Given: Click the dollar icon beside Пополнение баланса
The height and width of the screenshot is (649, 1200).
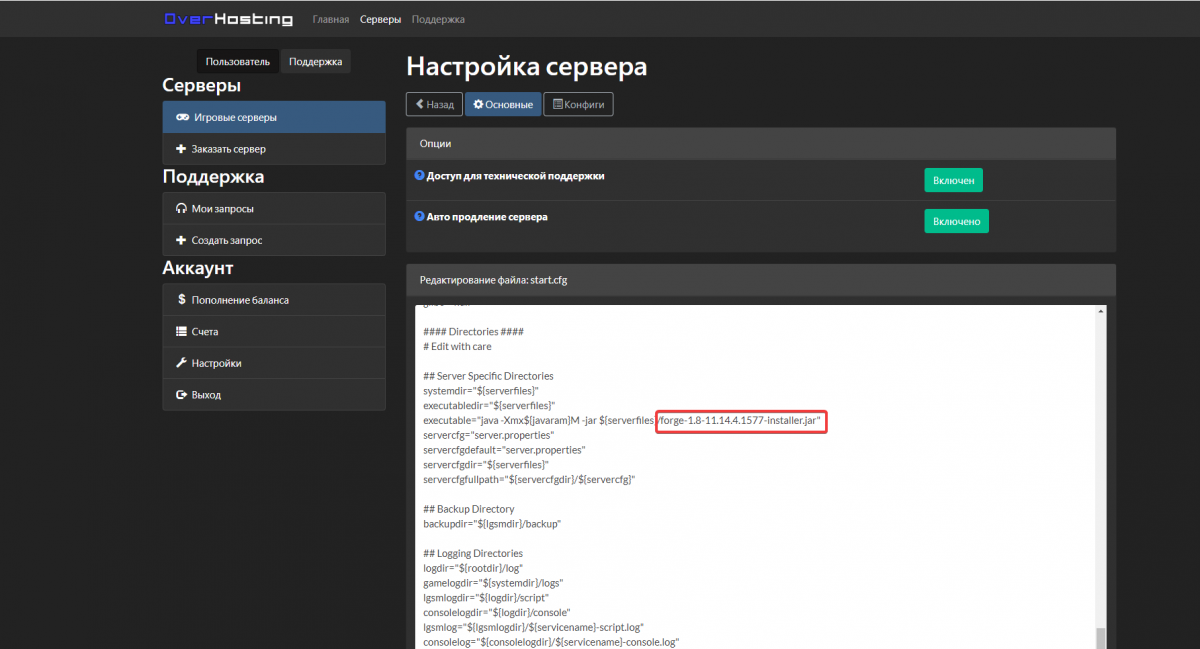Looking at the screenshot, I should click(181, 299).
